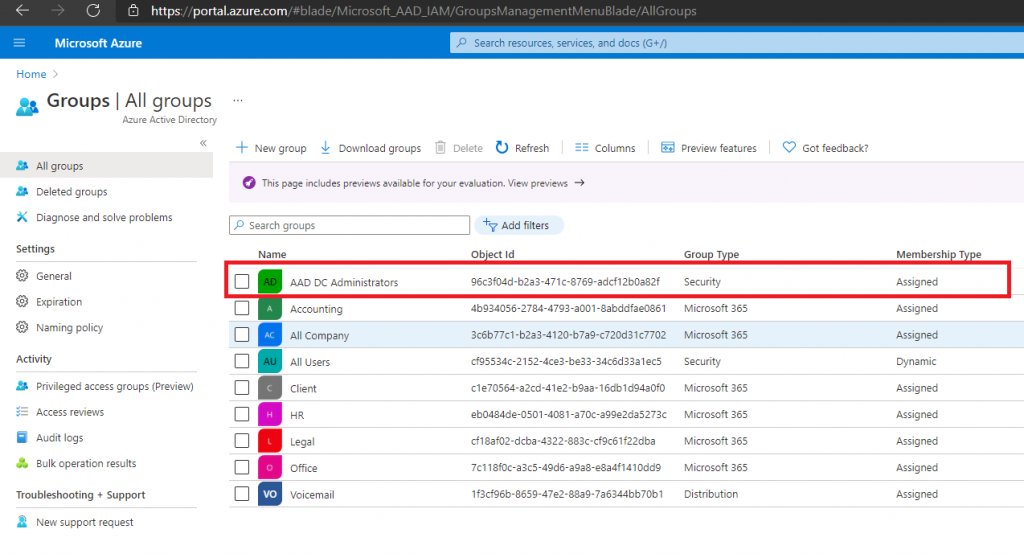Click the magenta H avatar for HR
Image resolution: width=1024 pixels, height=558 pixels.
tap(270, 415)
